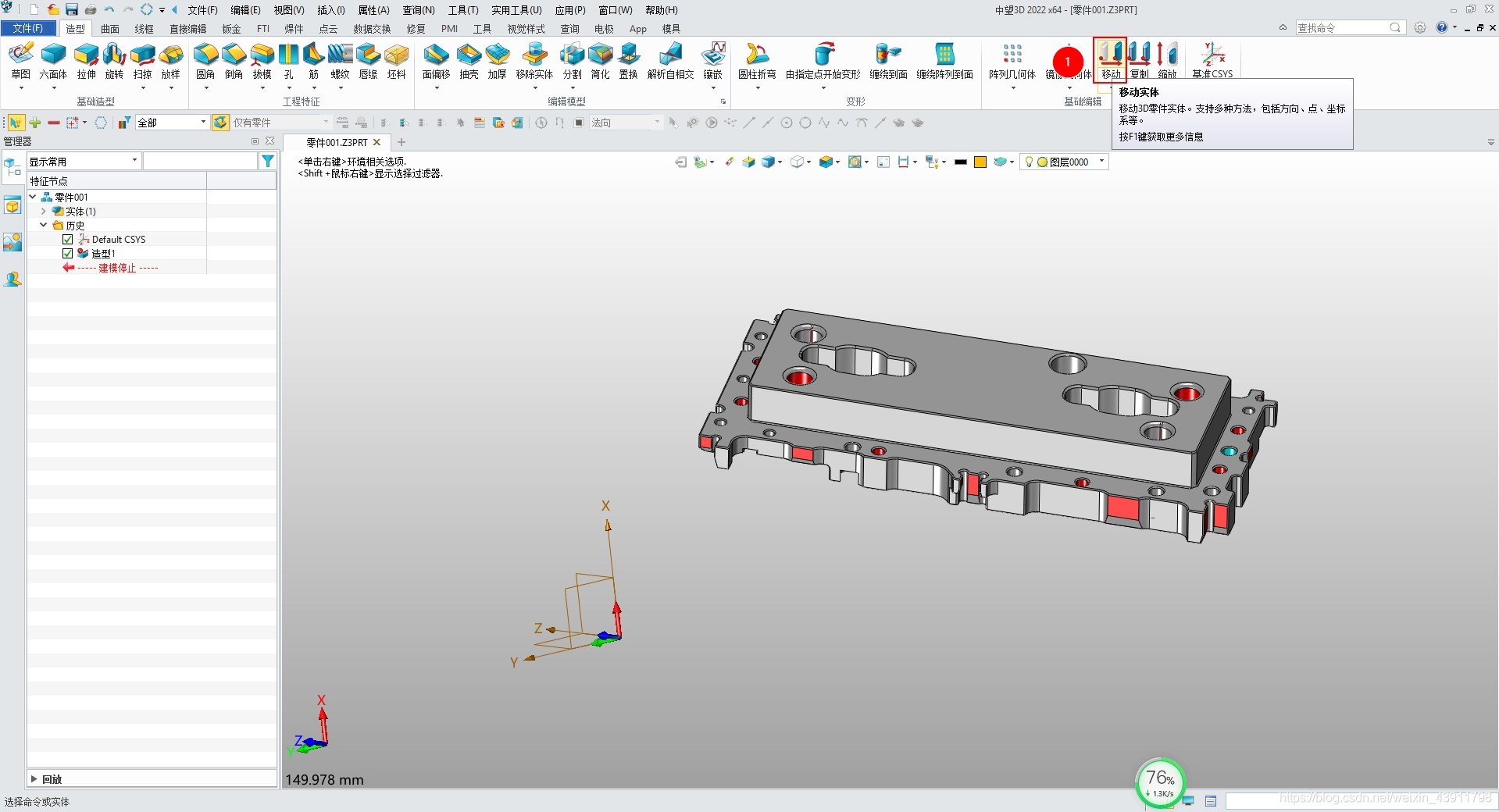Viewport: 1499px width, 812px height.
Task: Click the red minus remove-selection icon
Action: pos(54,123)
